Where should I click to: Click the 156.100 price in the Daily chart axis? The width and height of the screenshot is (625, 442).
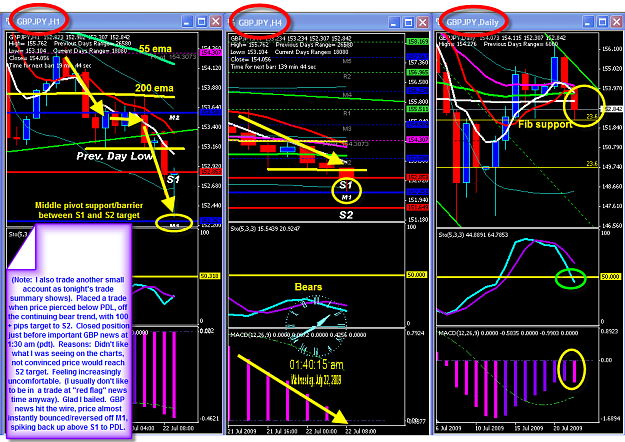(612, 49)
